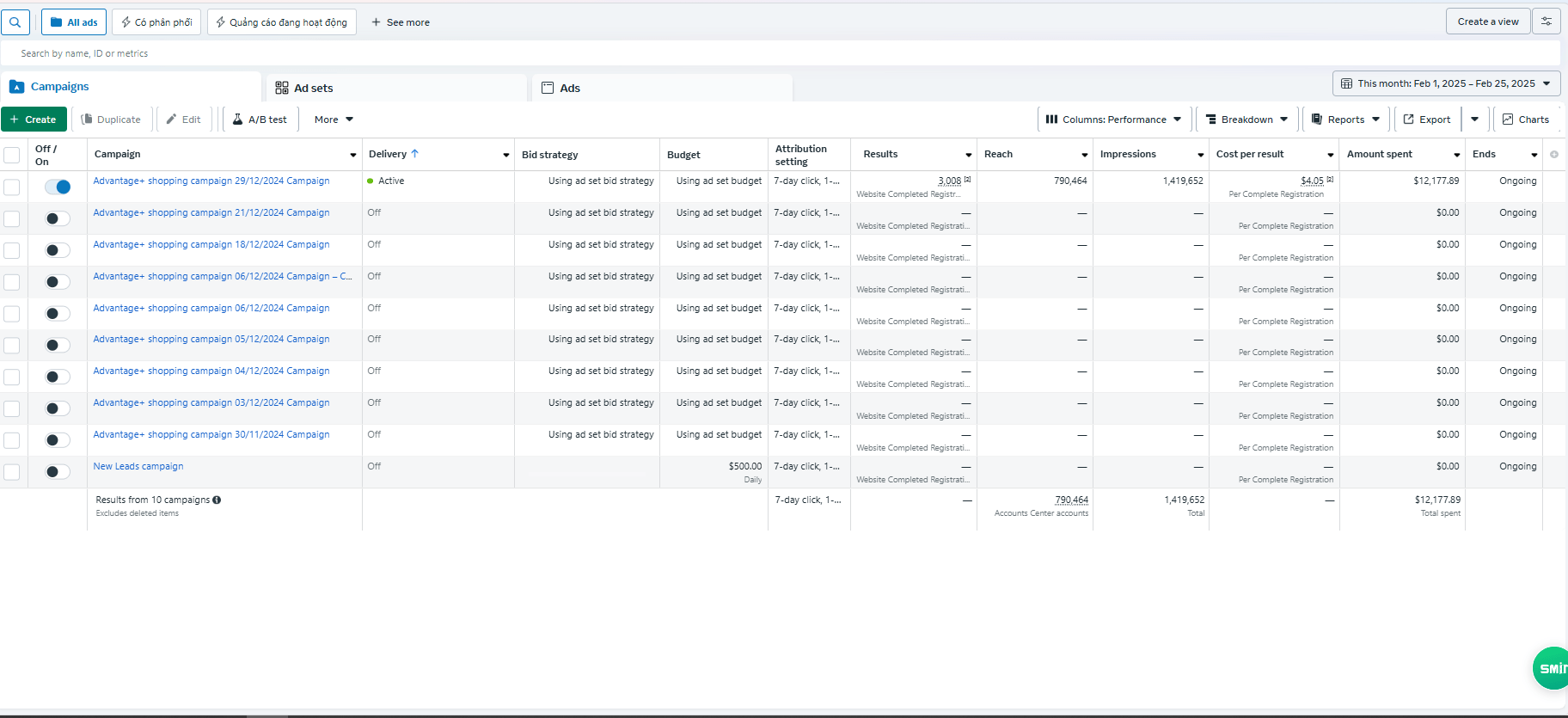The height and width of the screenshot is (718, 1568).
Task: Click the Charts button
Action: (1525, 120)
